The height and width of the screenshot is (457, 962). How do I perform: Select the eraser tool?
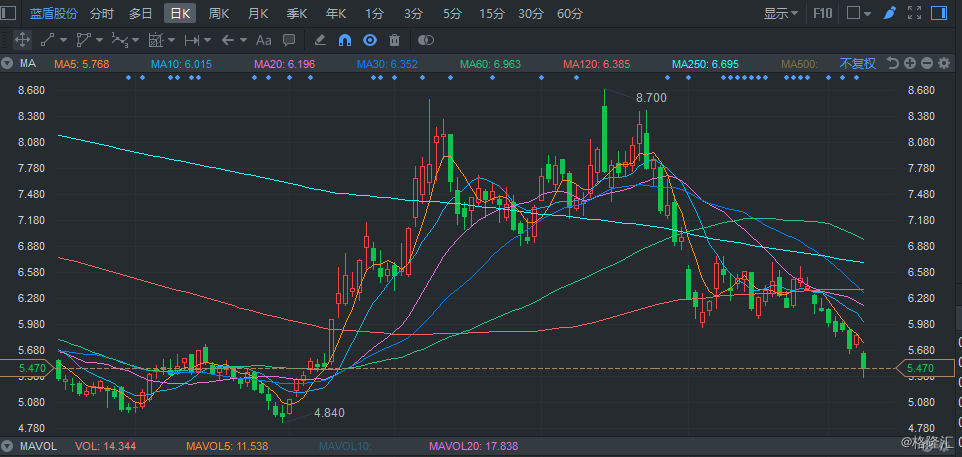[320, 40]
